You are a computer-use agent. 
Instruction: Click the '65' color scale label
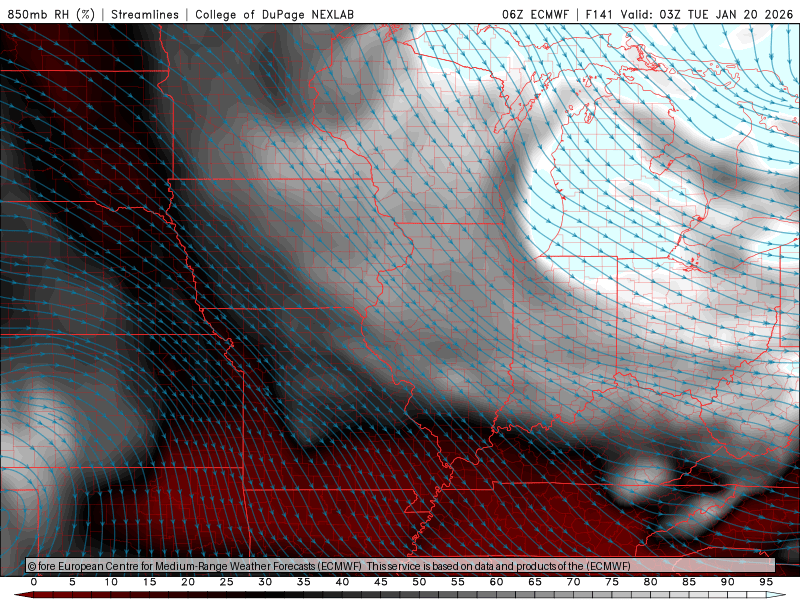[535, 582]
